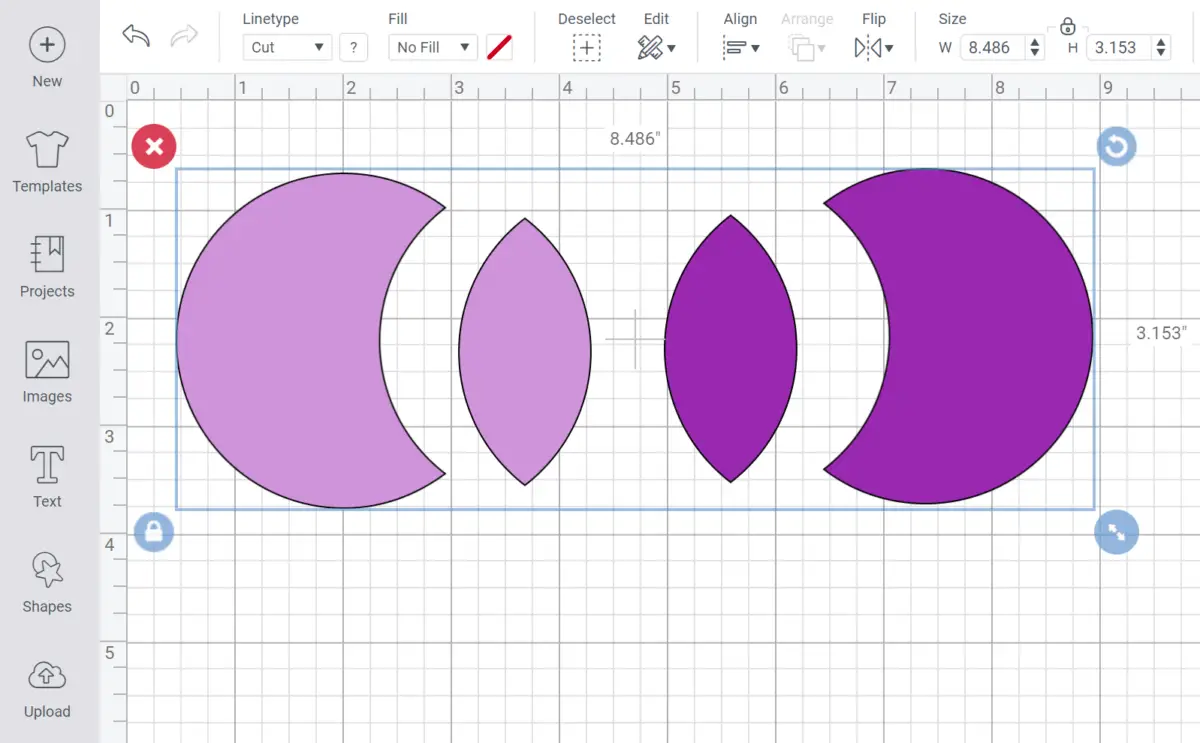Screen dimensions: 1200x743
Task: Click Deselect to clear the selection
Action: pos(586,46)
